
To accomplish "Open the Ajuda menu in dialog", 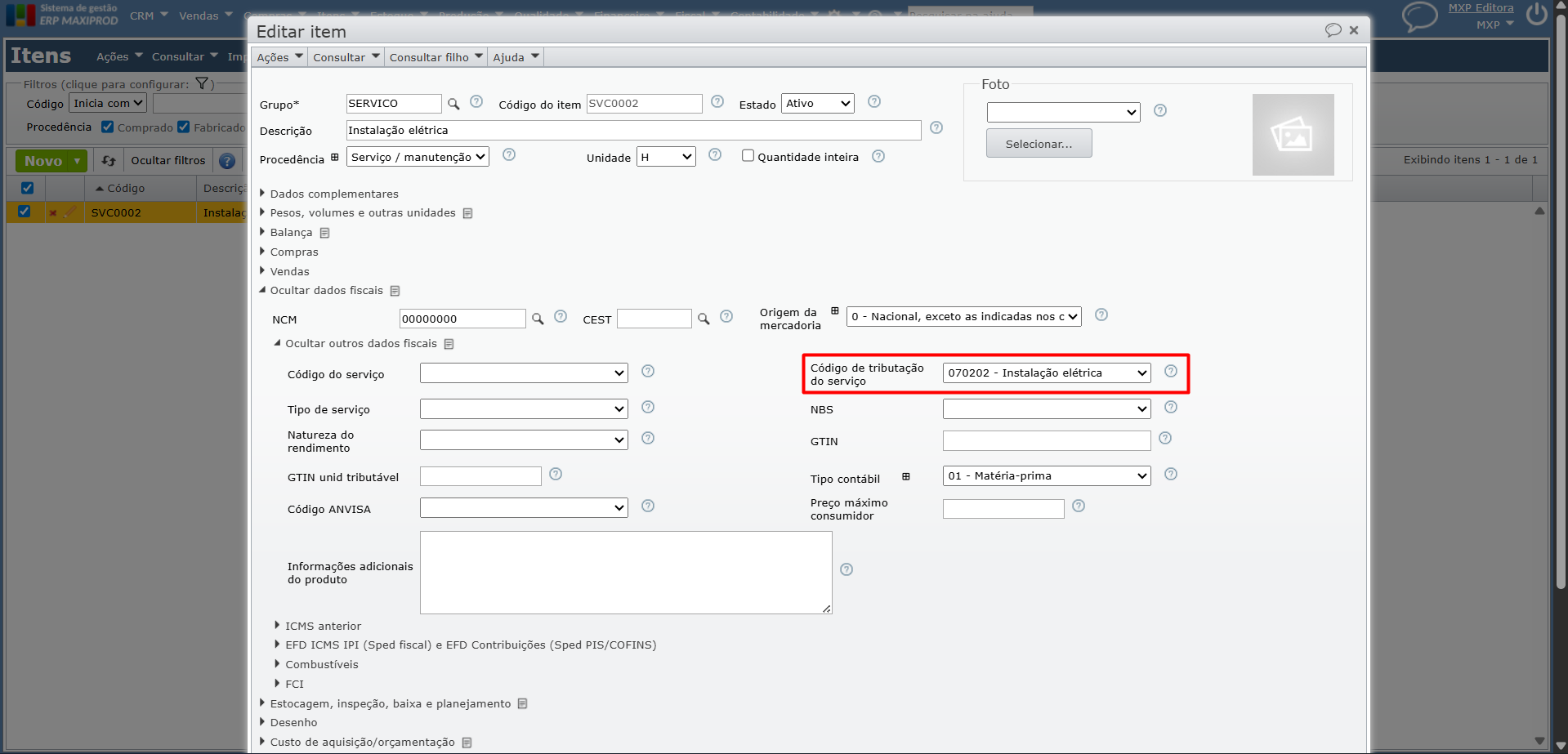I will pos(516,57).
